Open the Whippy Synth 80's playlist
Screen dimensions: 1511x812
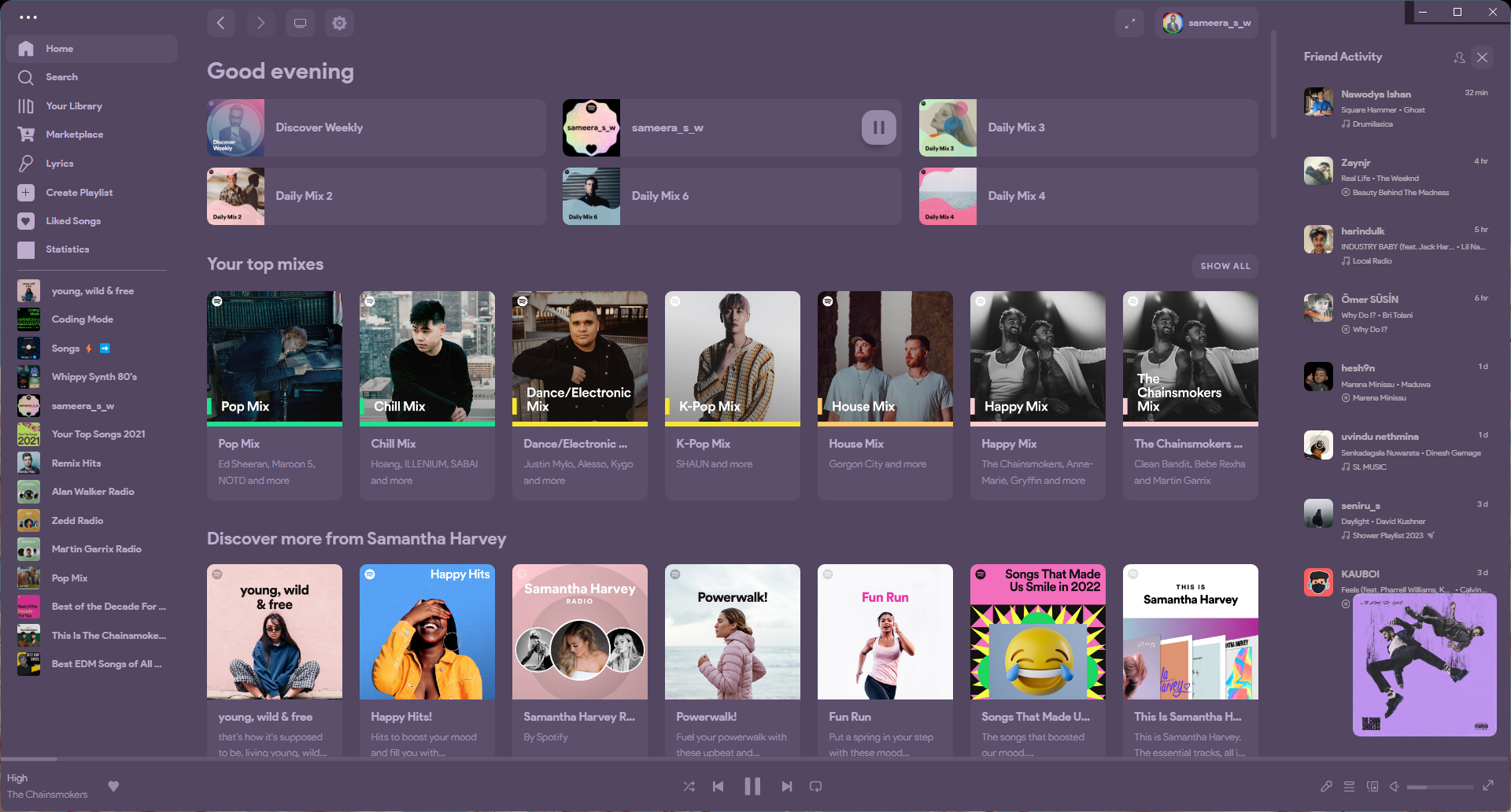click(x=91, y=377)
